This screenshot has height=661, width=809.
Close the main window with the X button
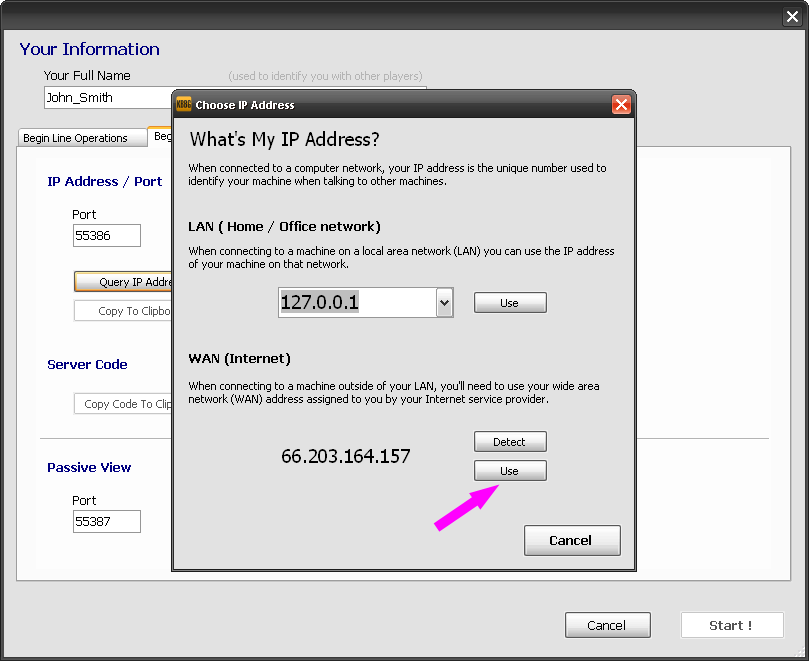click(792, 16)
